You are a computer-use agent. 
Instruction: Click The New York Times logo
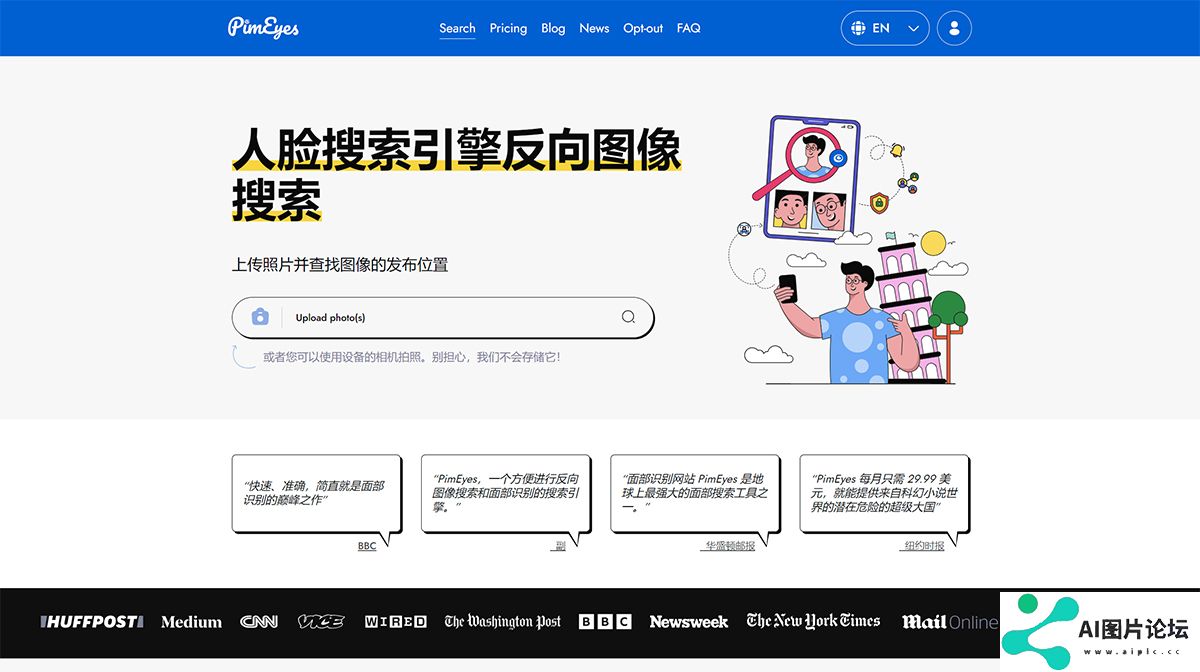click(813, 621)
